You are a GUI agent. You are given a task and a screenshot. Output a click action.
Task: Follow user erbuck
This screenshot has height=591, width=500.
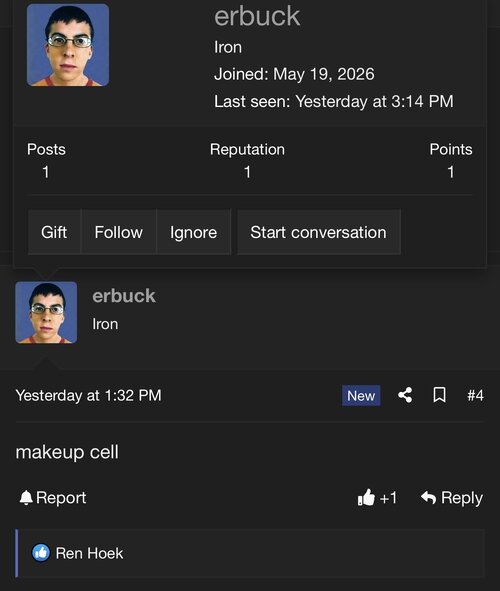point(119,232)
